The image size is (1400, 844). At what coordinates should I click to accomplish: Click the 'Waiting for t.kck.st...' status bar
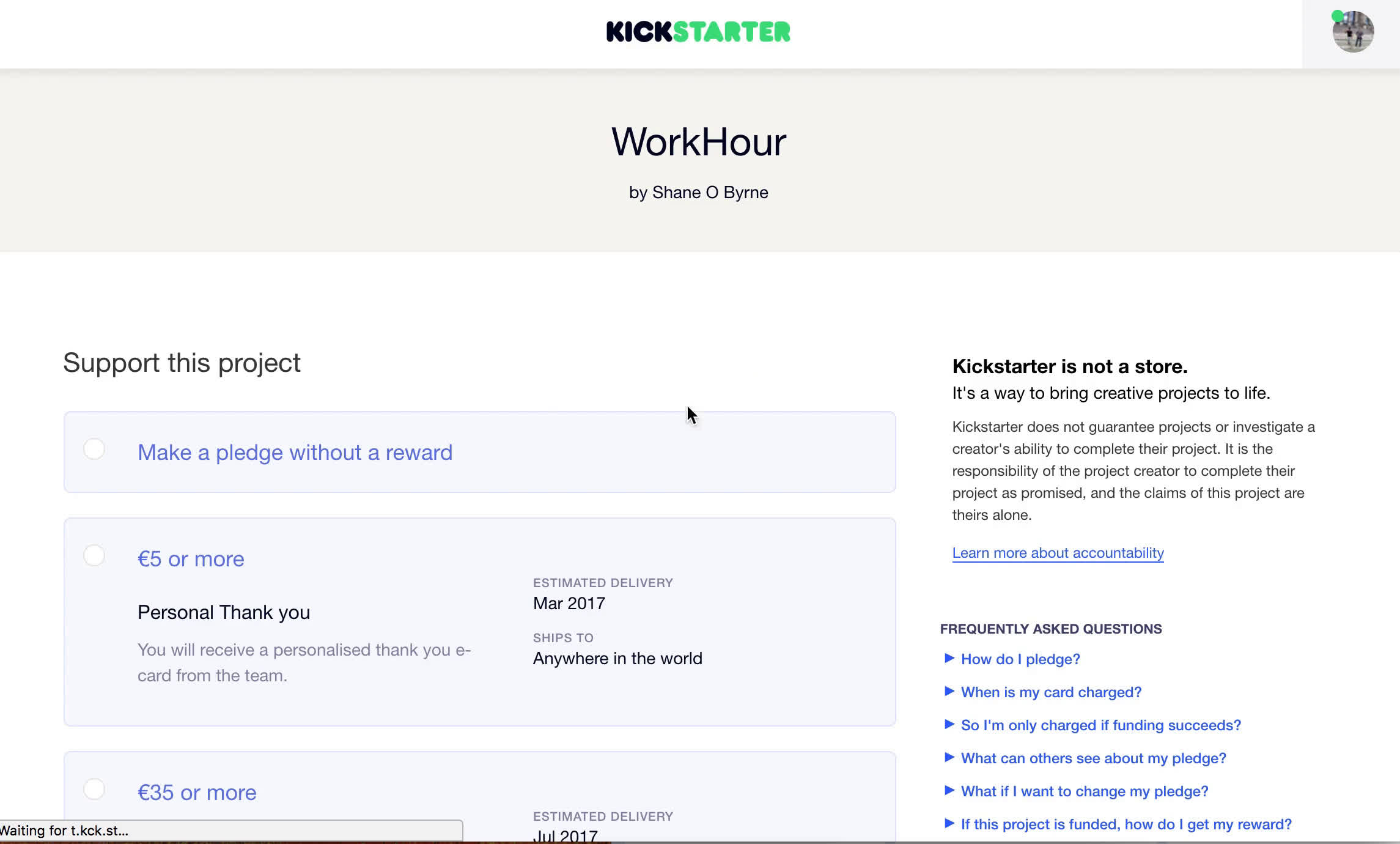point(231,831)
